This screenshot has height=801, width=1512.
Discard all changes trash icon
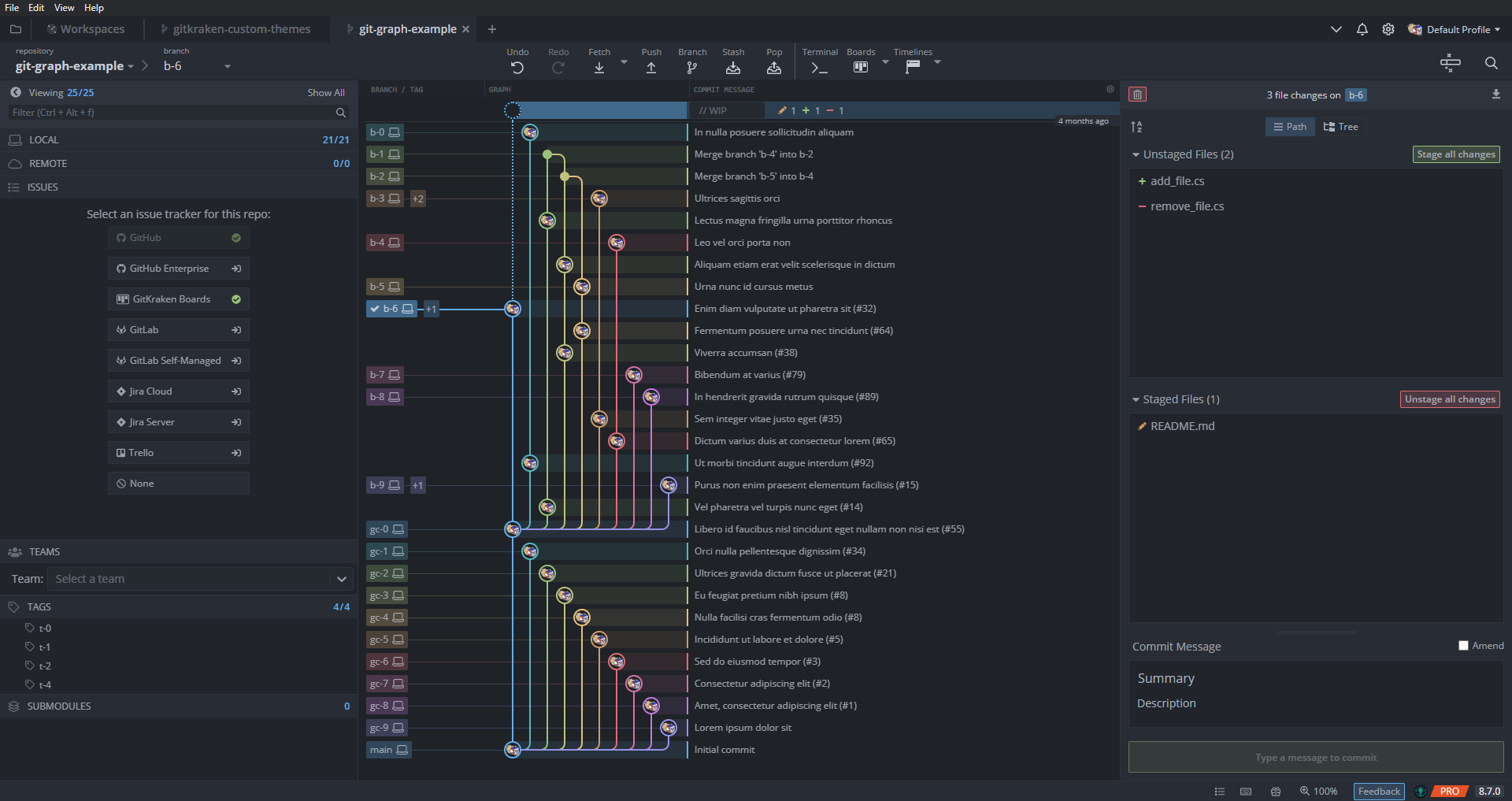tap(1137, 95)
